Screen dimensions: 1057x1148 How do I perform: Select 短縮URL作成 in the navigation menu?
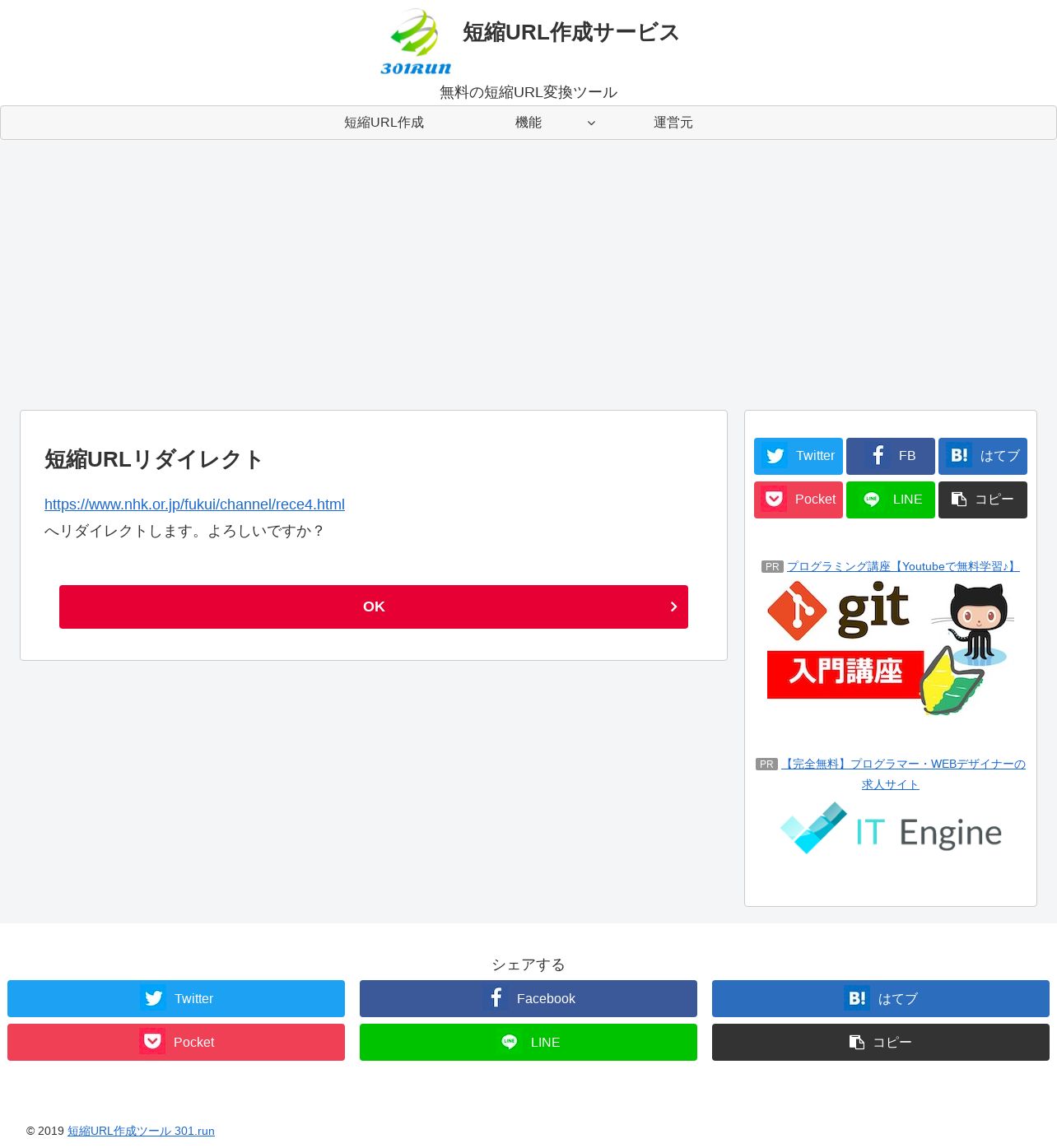384,123
